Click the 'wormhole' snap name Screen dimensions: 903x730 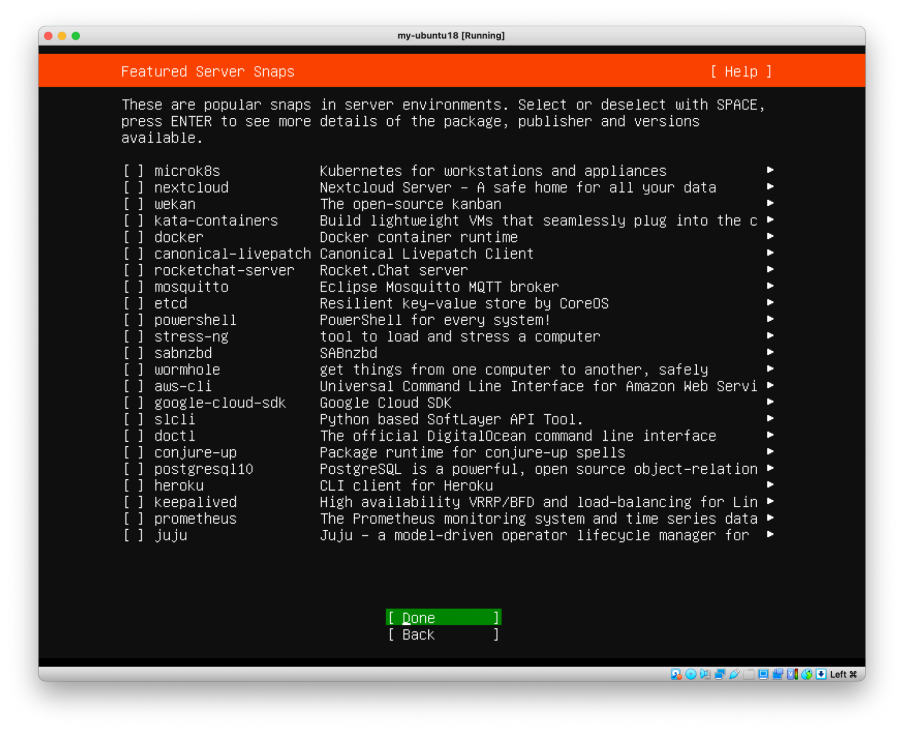[187, 370]
